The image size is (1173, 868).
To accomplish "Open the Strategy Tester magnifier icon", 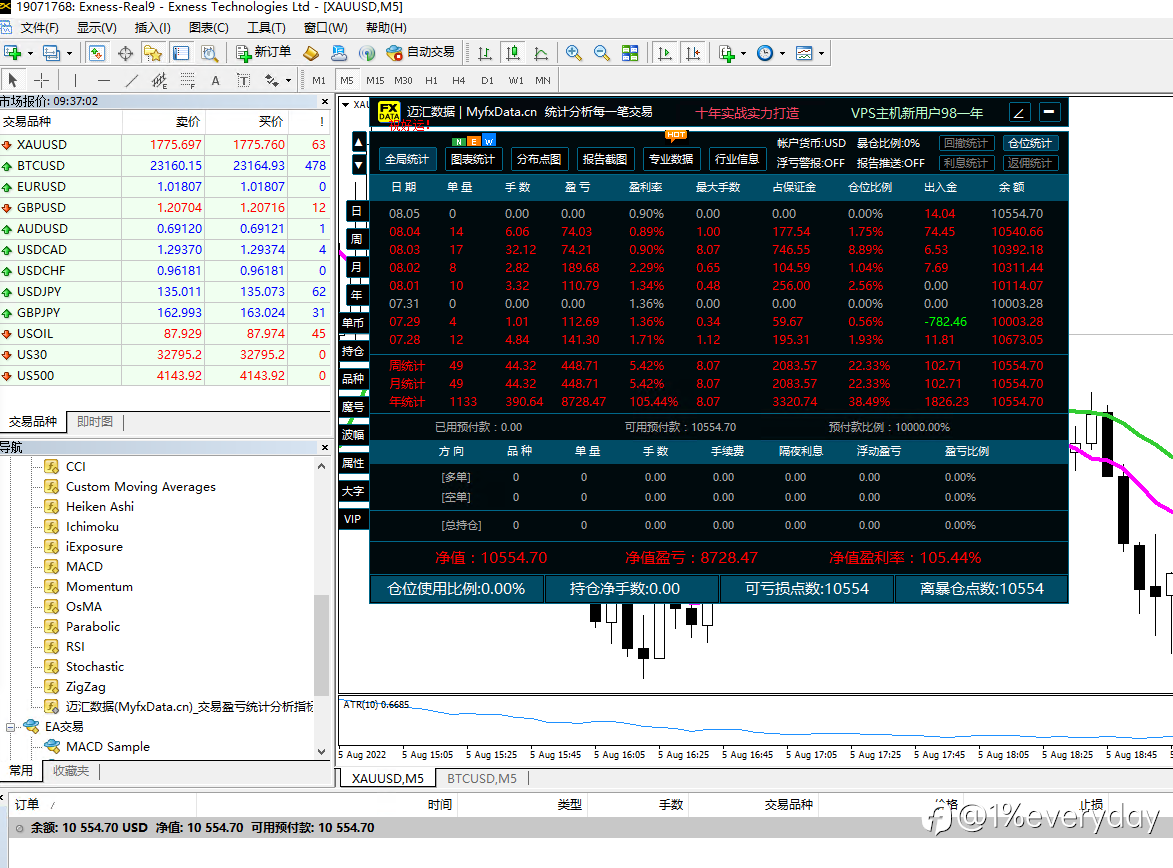I will coord(209,53).
